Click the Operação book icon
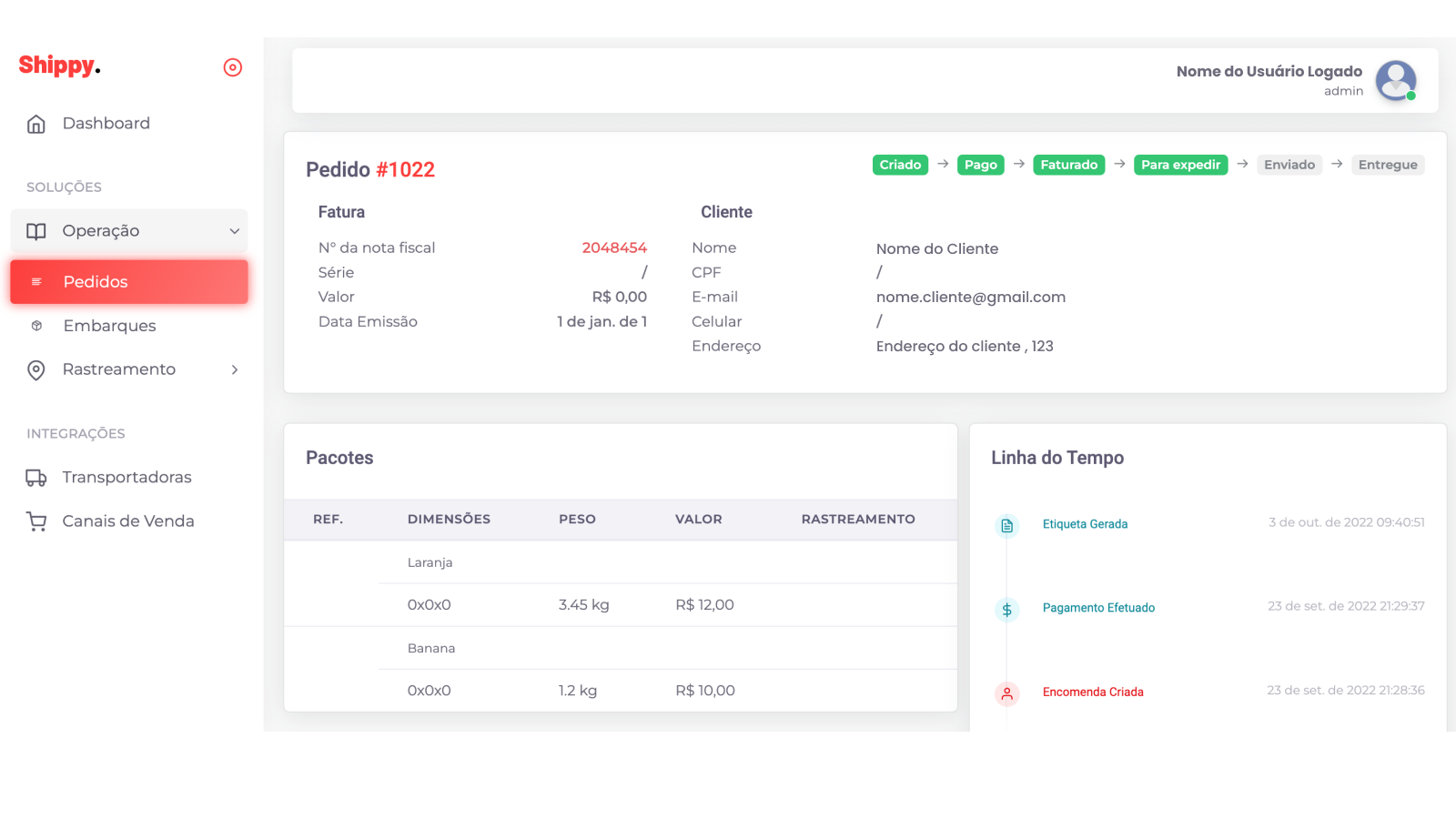 (36, 231)
